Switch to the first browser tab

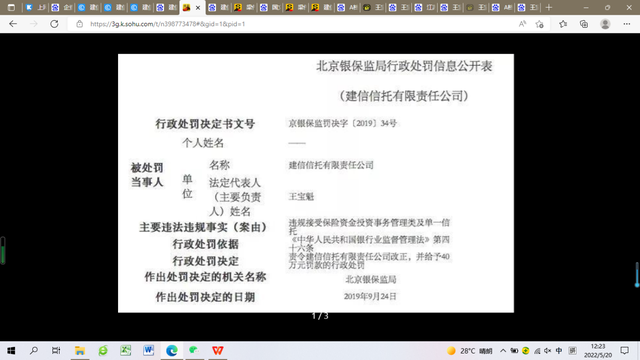(x=35, y=7)
